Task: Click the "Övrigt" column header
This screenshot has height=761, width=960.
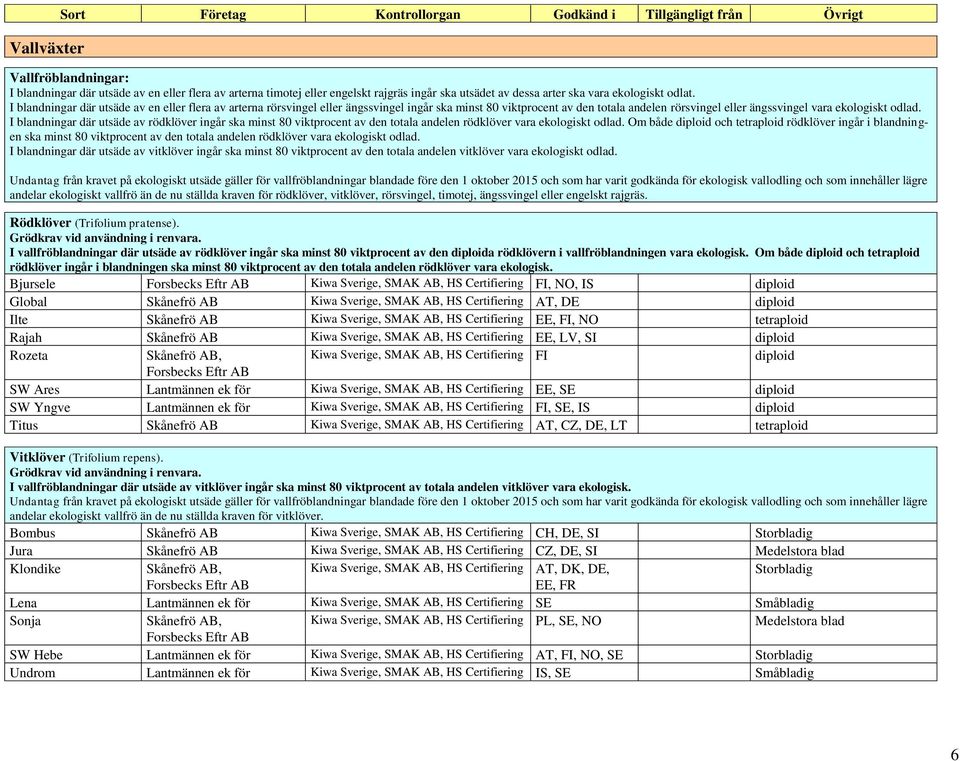Action: click(844, 14)
